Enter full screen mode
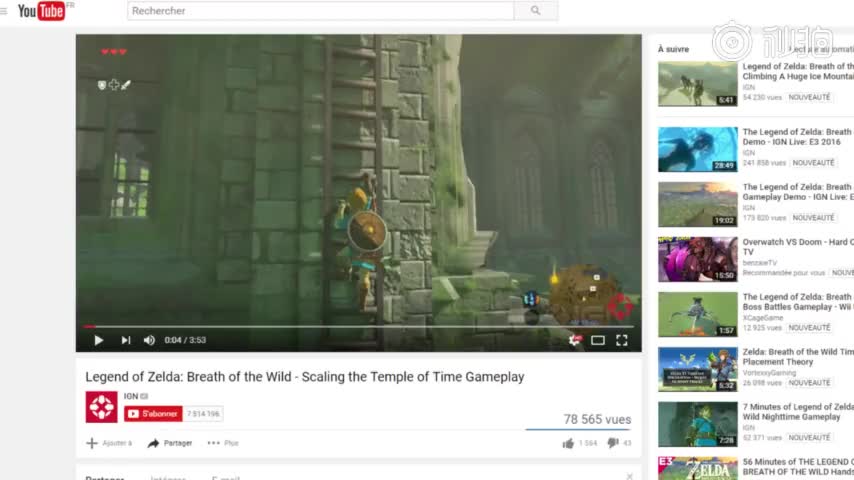 click(621, 340)
